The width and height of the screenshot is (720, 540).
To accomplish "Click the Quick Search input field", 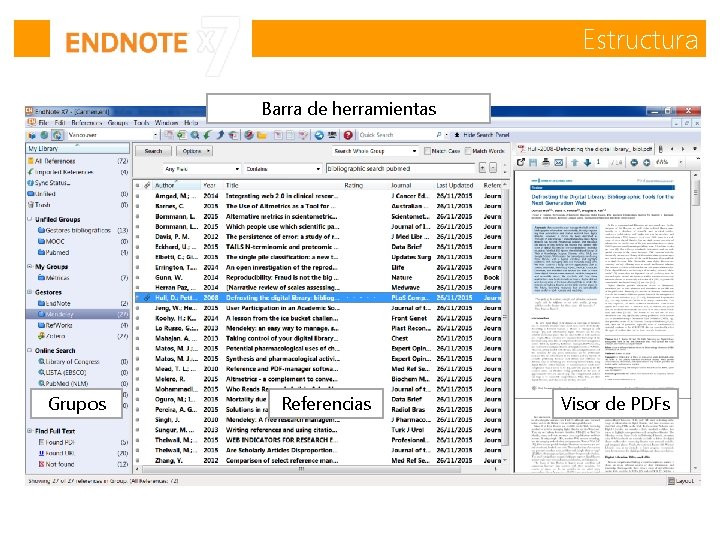I will pyautogui.click(x=396, y=135).
